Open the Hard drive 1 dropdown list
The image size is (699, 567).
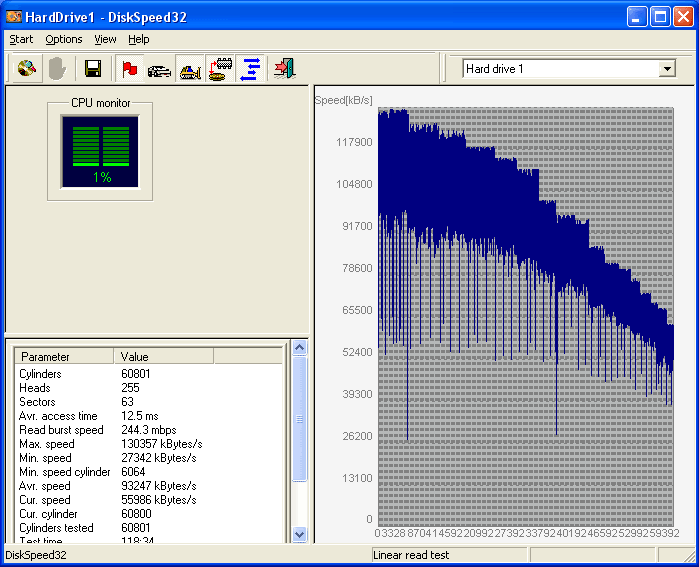[x=667, y=69]
